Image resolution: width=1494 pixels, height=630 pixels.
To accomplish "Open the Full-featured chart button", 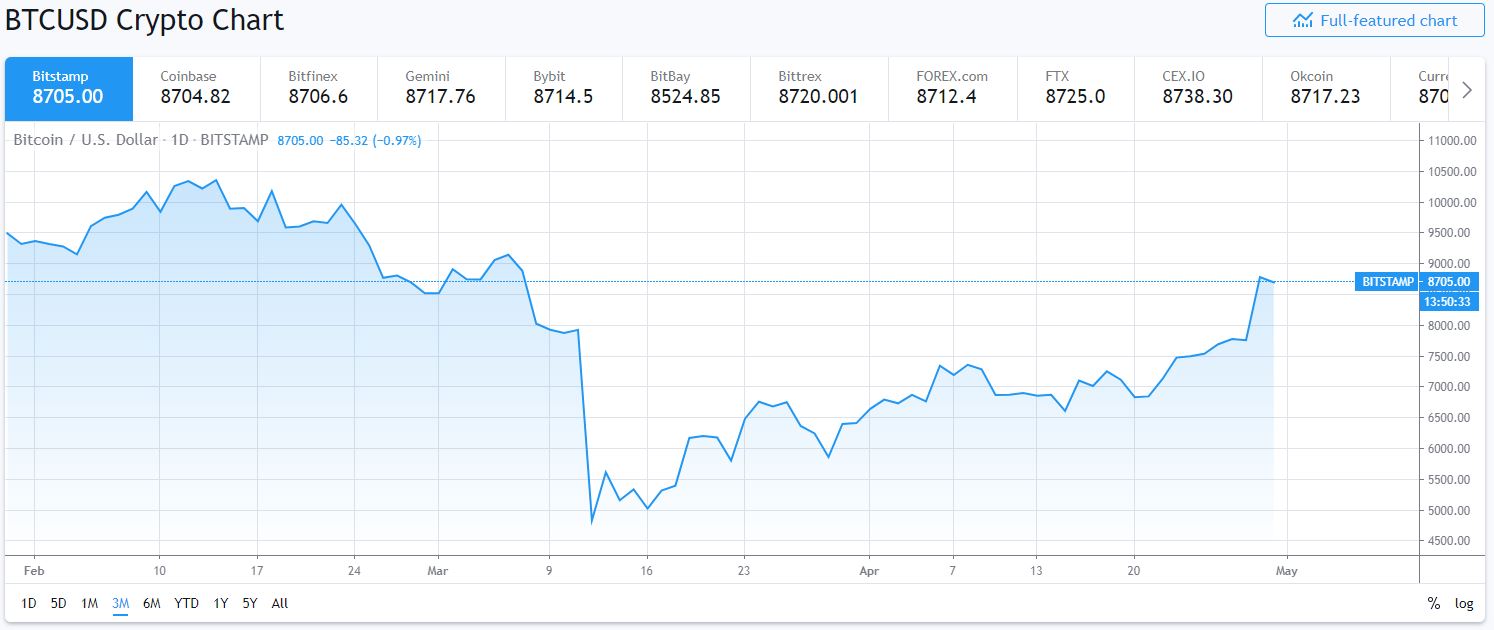I will [x=1374, y=20].
